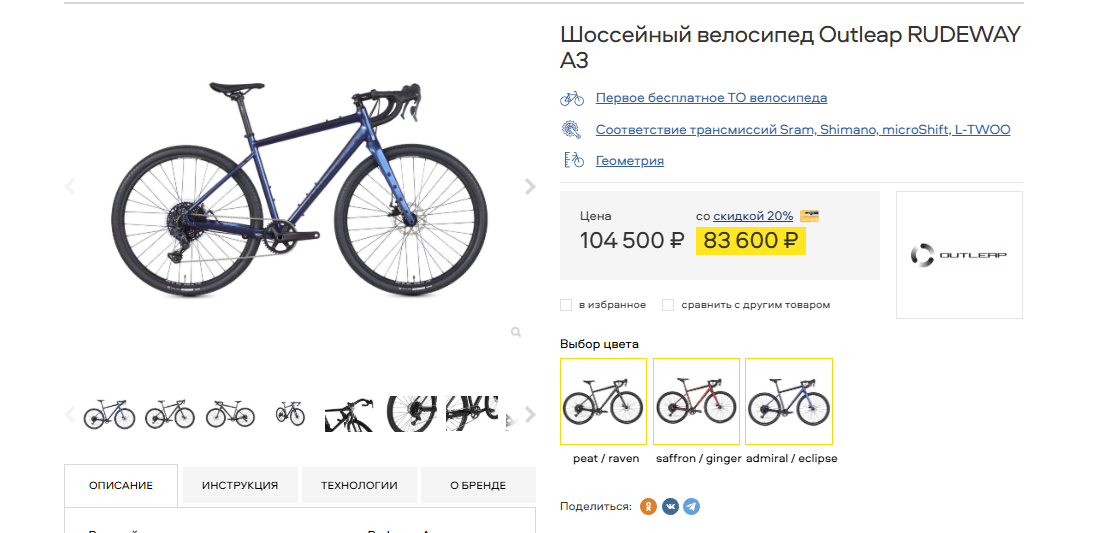This screenshot has width=1102, height=533.
Task: Open the ТЕХНОЛОГИИ tab
Action: (x=359, y=485)
